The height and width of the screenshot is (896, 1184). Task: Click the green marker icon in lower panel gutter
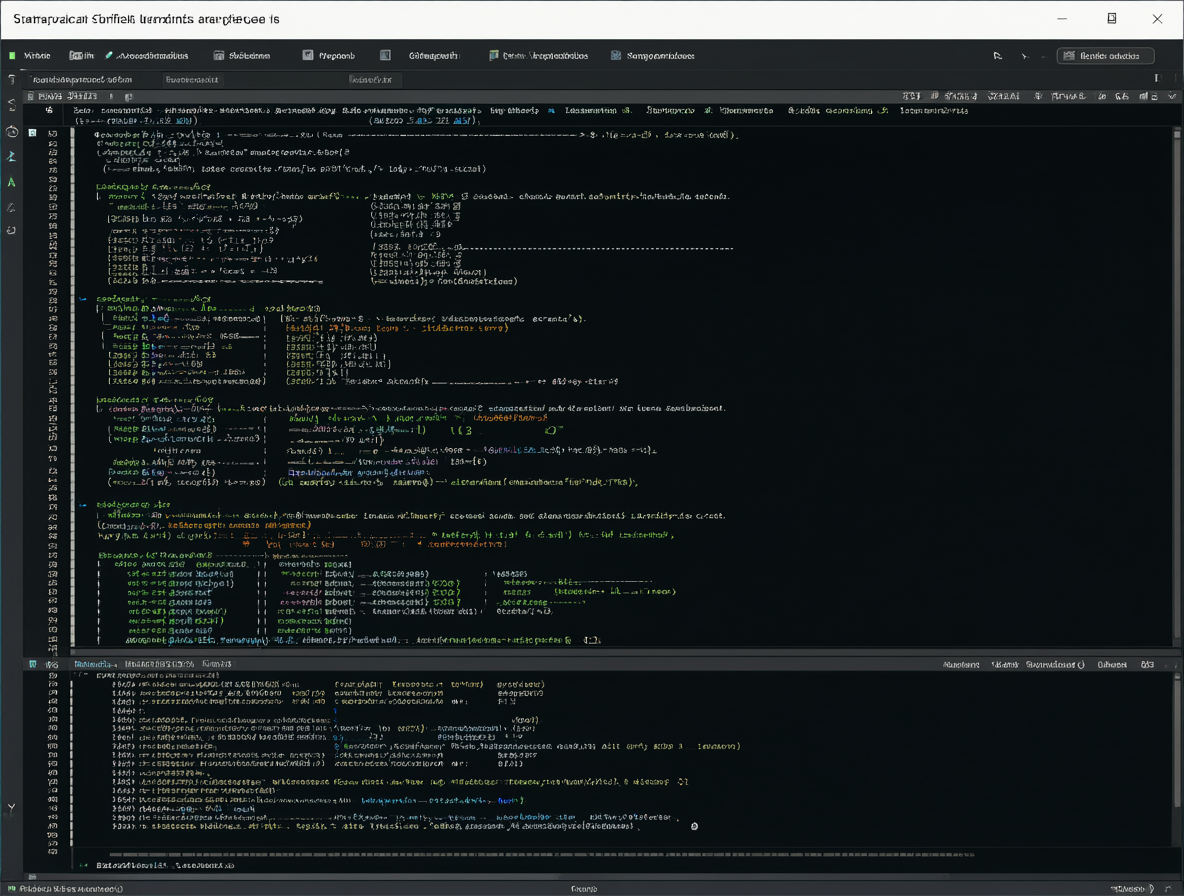tap(32, 664)
